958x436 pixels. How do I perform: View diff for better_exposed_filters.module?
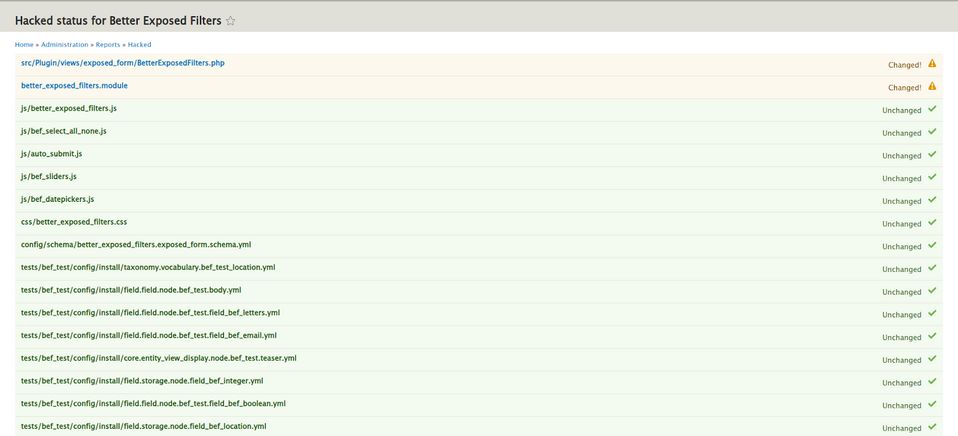click(74, 85)
